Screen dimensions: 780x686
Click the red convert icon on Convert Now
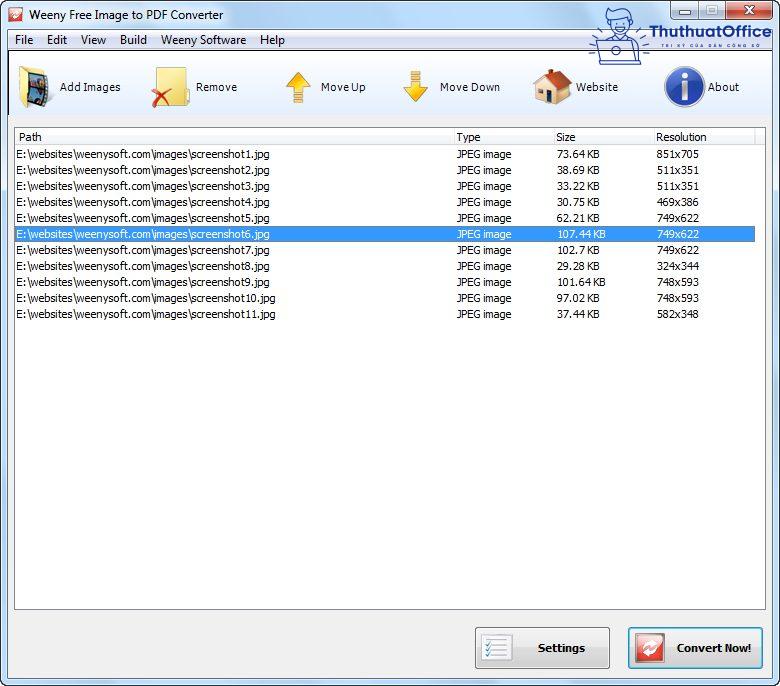coord(649,648)
